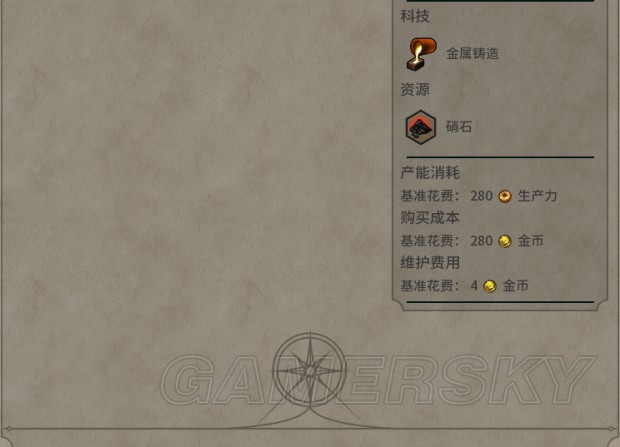Viewport: 620px width, 447px height.
Task: Click the Metal Casting technology icon
Action: click(422, 55)
